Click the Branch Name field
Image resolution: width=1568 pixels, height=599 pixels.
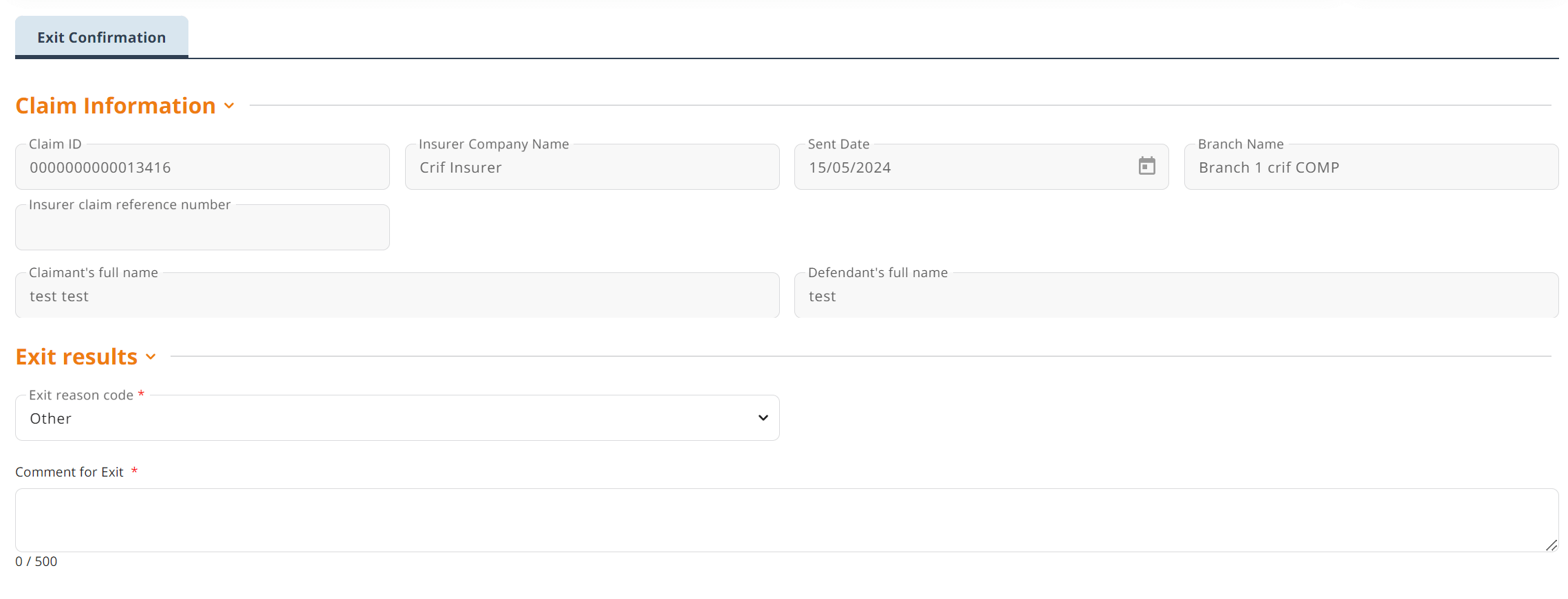[x=1371, y=166]
